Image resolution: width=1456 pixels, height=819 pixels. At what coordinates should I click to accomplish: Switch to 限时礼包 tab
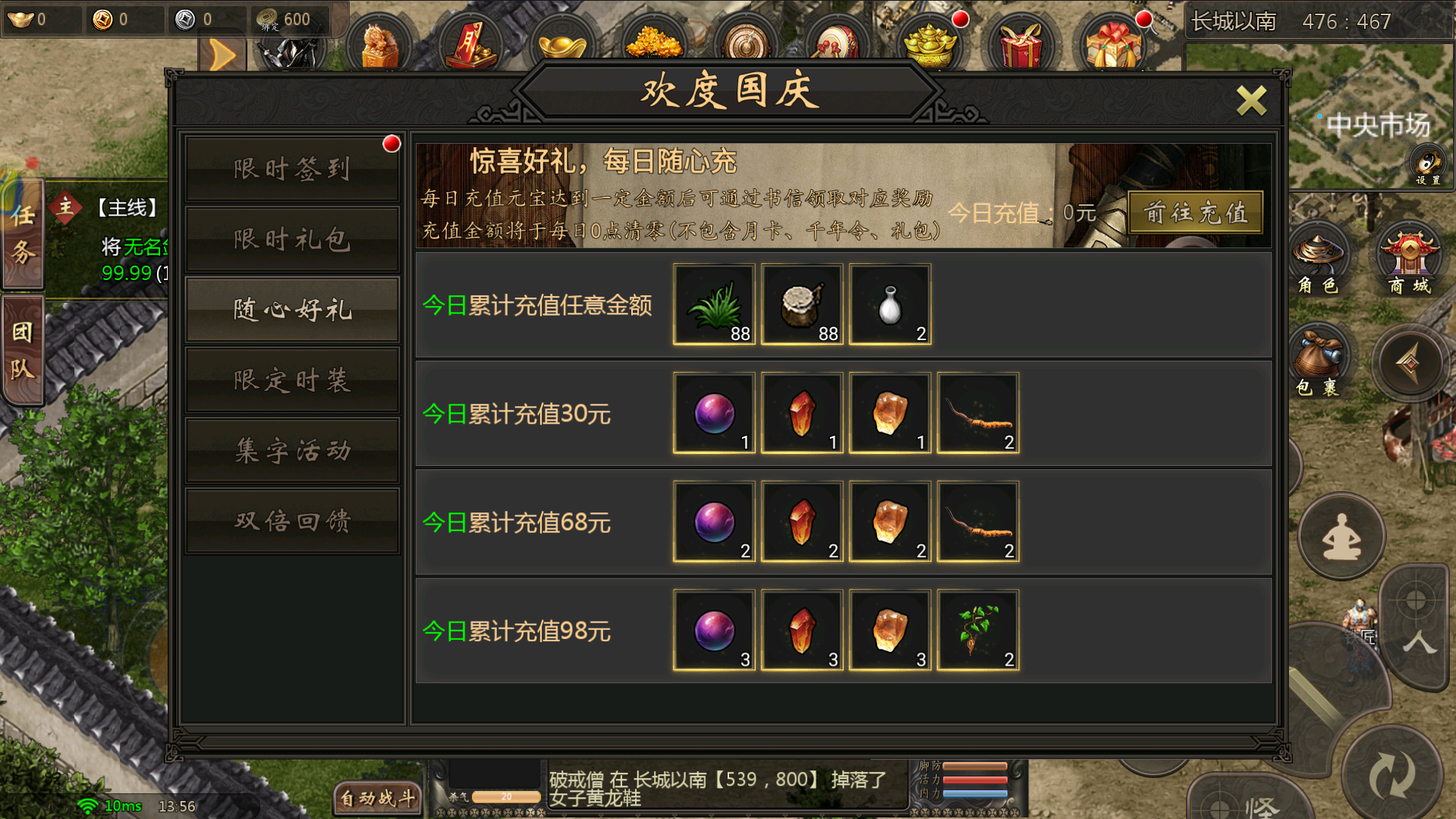pos(292,240)
